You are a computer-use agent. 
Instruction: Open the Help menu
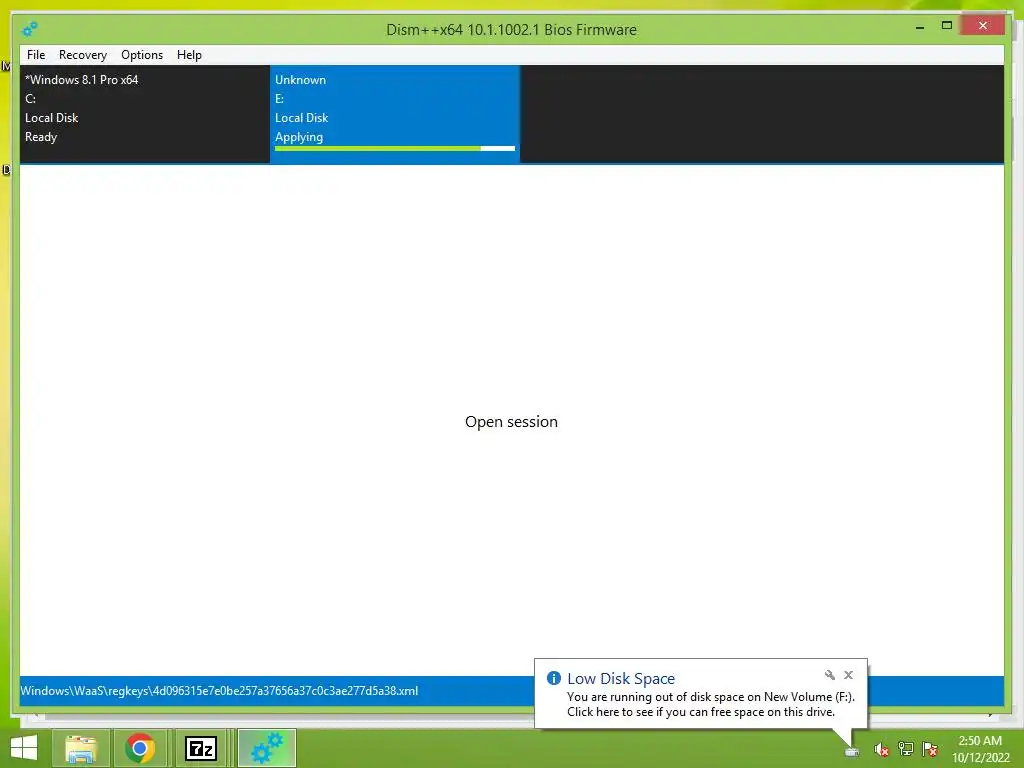click(x=189, y=55)
